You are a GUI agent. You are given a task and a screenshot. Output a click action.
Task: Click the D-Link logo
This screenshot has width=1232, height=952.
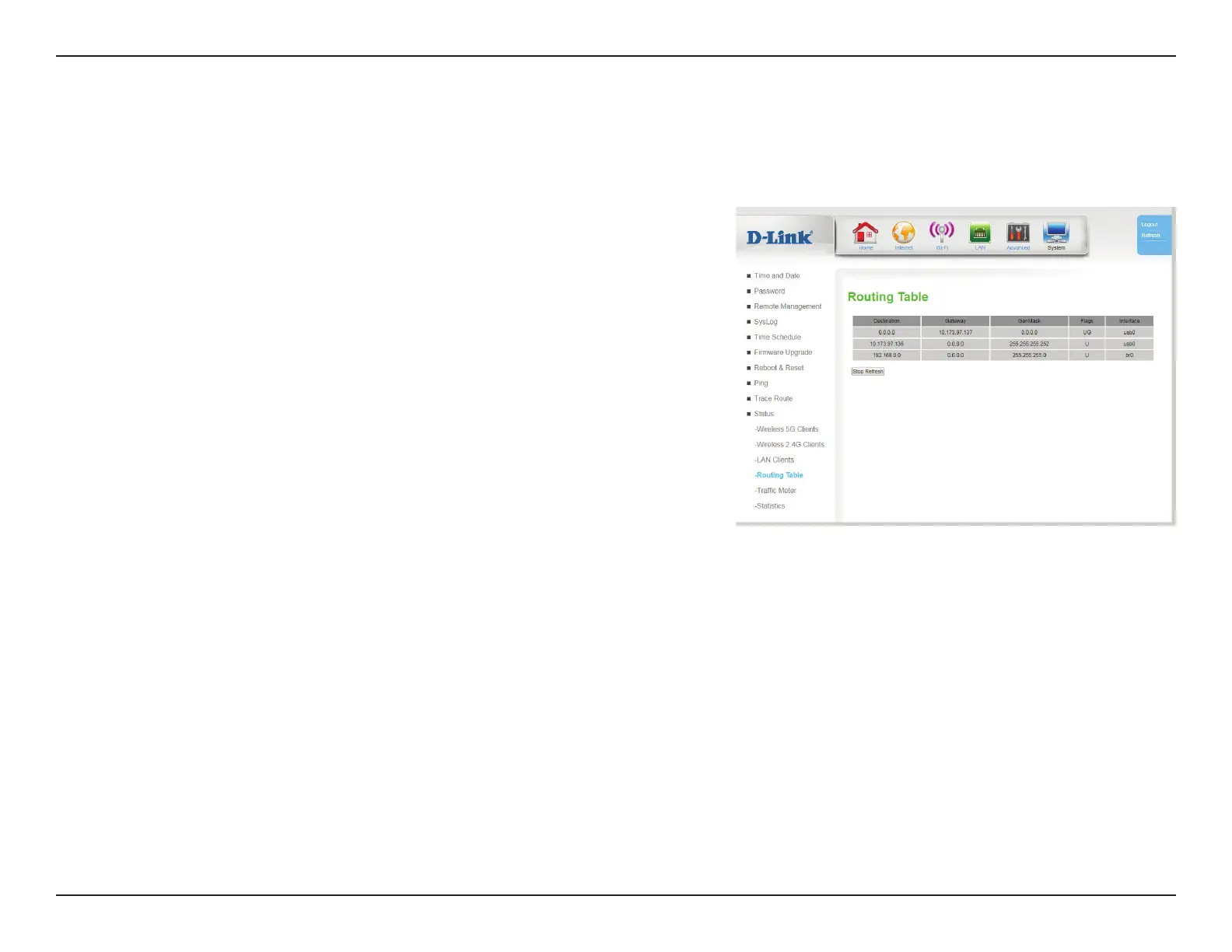[x=779, y=237]
